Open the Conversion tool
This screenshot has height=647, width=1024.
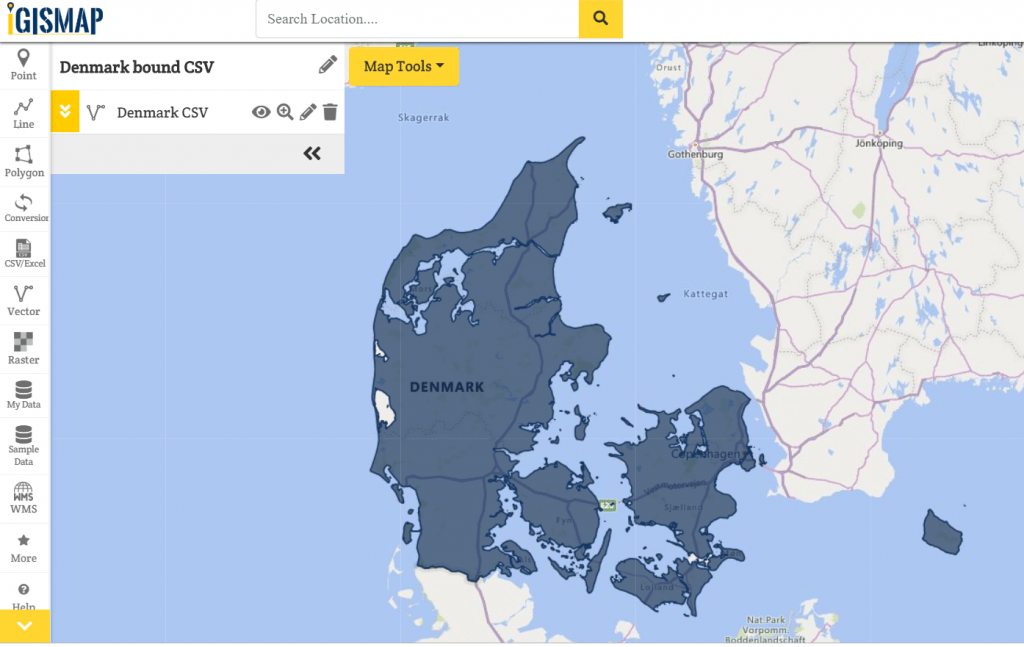coord(24,208)
